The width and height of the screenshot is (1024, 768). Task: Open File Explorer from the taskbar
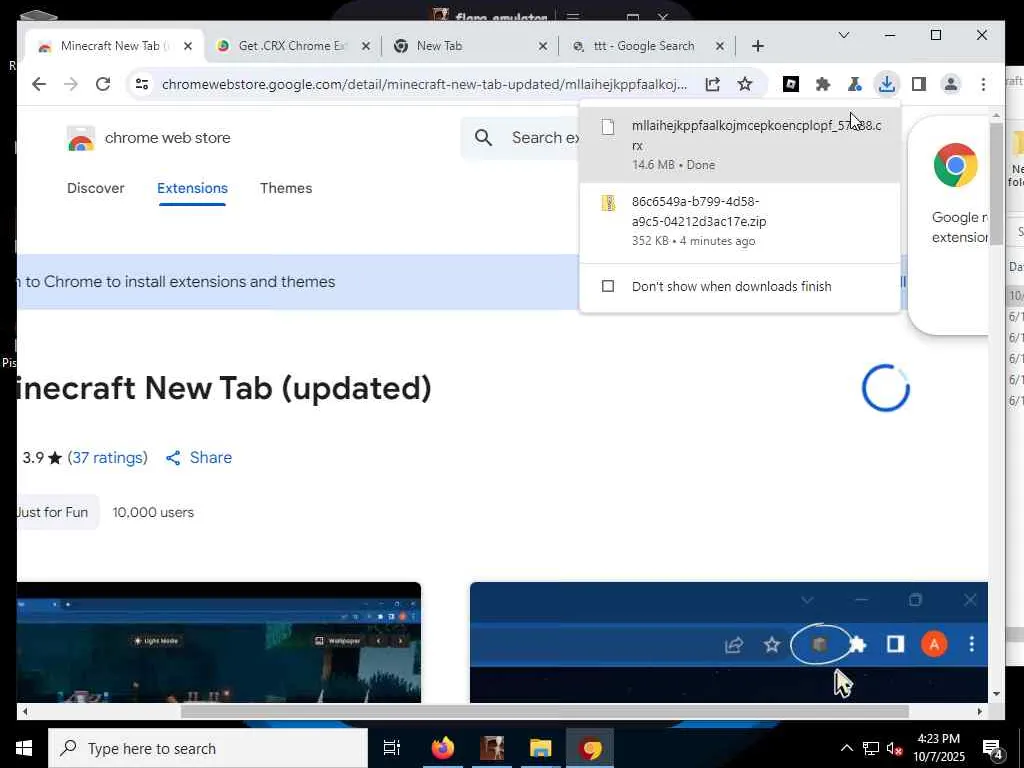[541, 748]
